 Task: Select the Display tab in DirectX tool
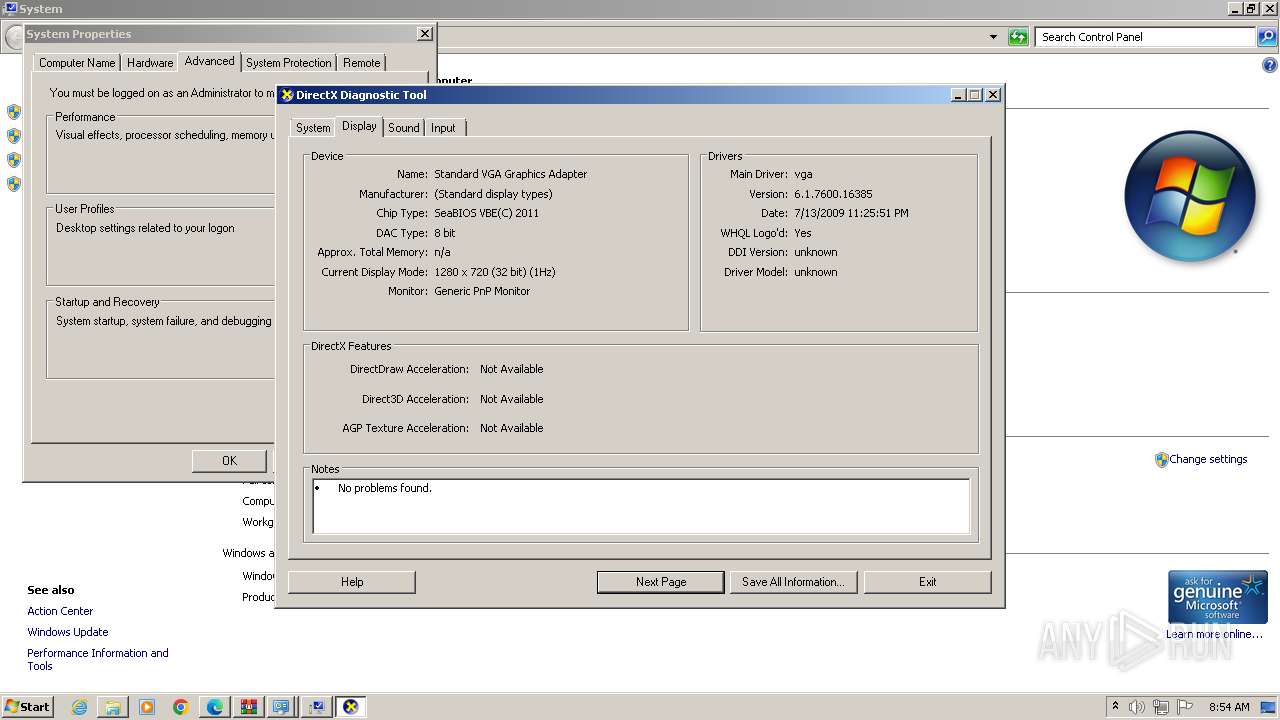click(x=359, y=126)
